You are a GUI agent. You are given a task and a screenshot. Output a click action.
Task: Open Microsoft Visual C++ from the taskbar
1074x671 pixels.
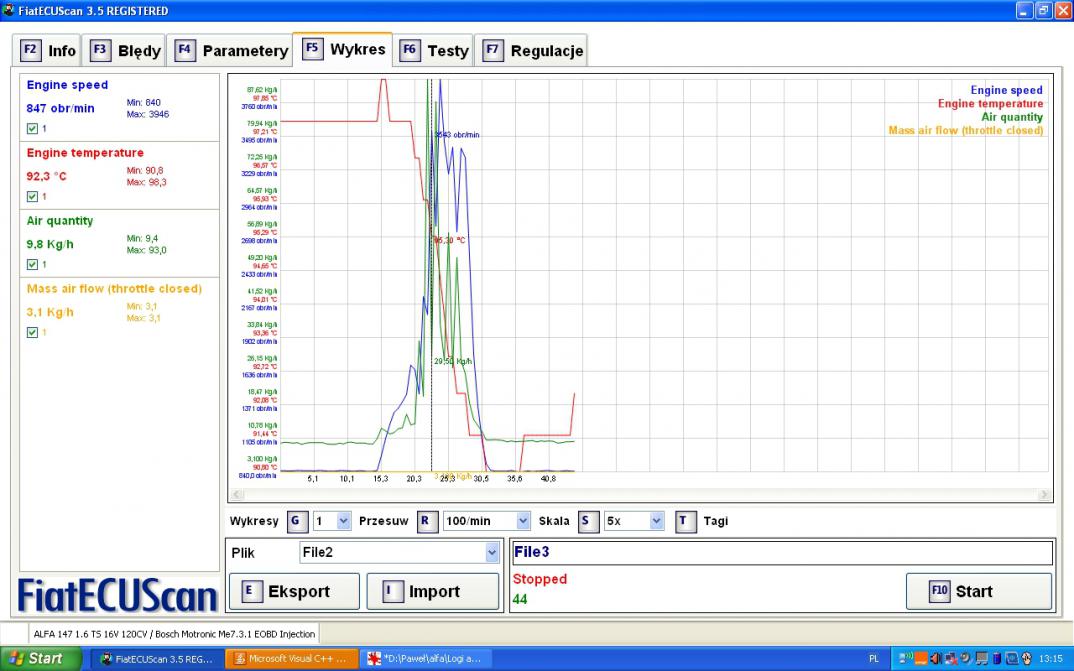click(x=289, y=658)
